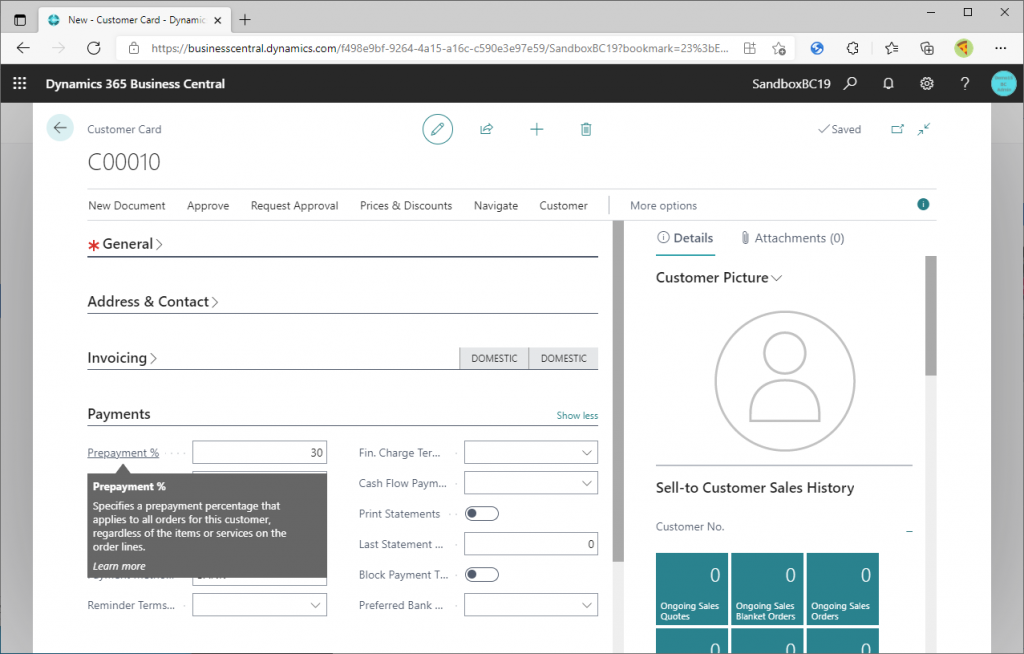
Task: Click the Customer No. dash value
Action: pos(909,531)
